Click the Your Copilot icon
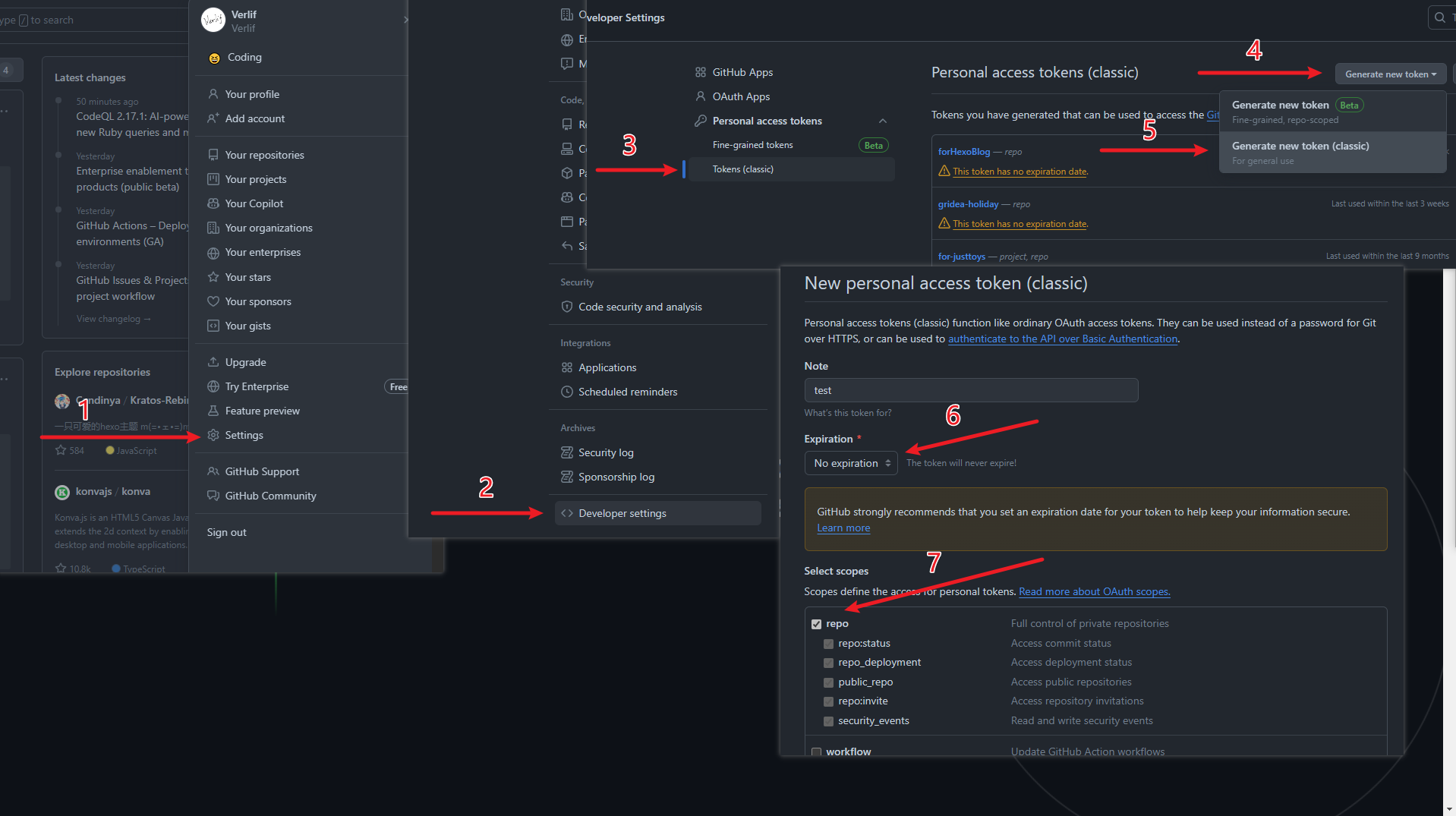This screenshot has height=816, width=1456. [x=213, y=203]
